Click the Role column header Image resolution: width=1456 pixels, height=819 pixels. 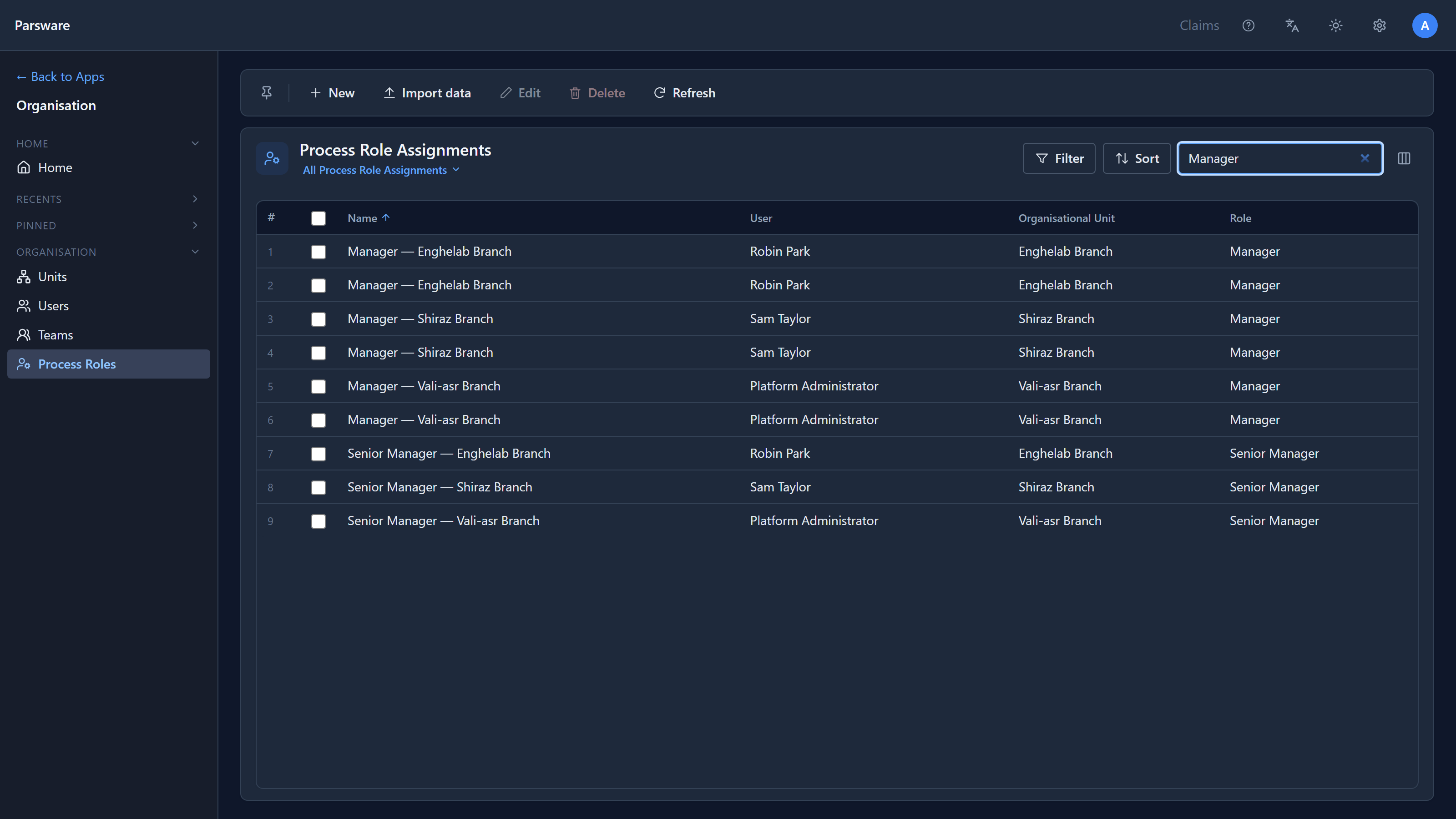pos(1240,217)
